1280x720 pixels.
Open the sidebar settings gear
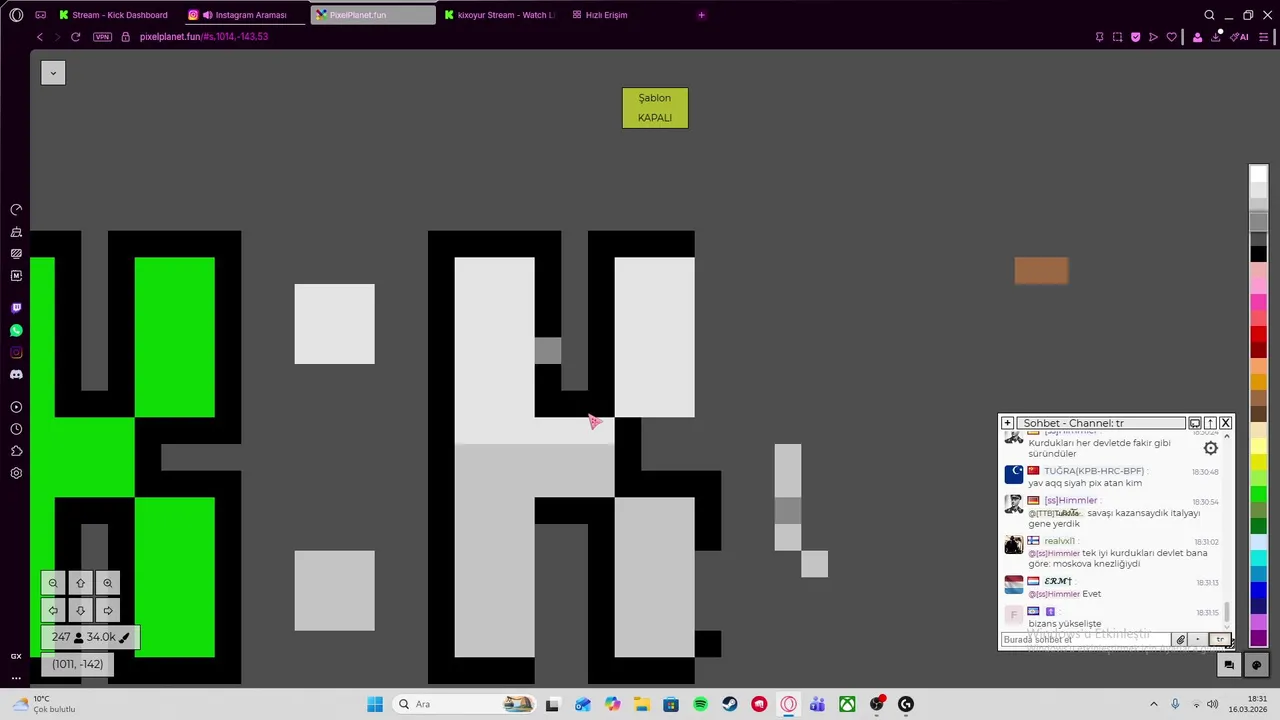click(x=16, y=473)
